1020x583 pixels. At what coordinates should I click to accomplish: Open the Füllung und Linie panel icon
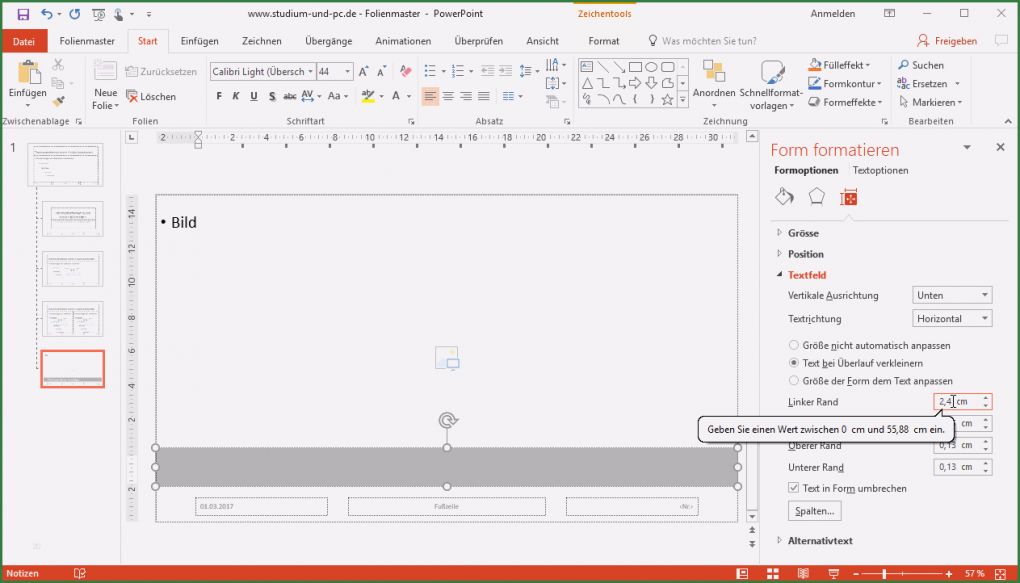(784, 197)
